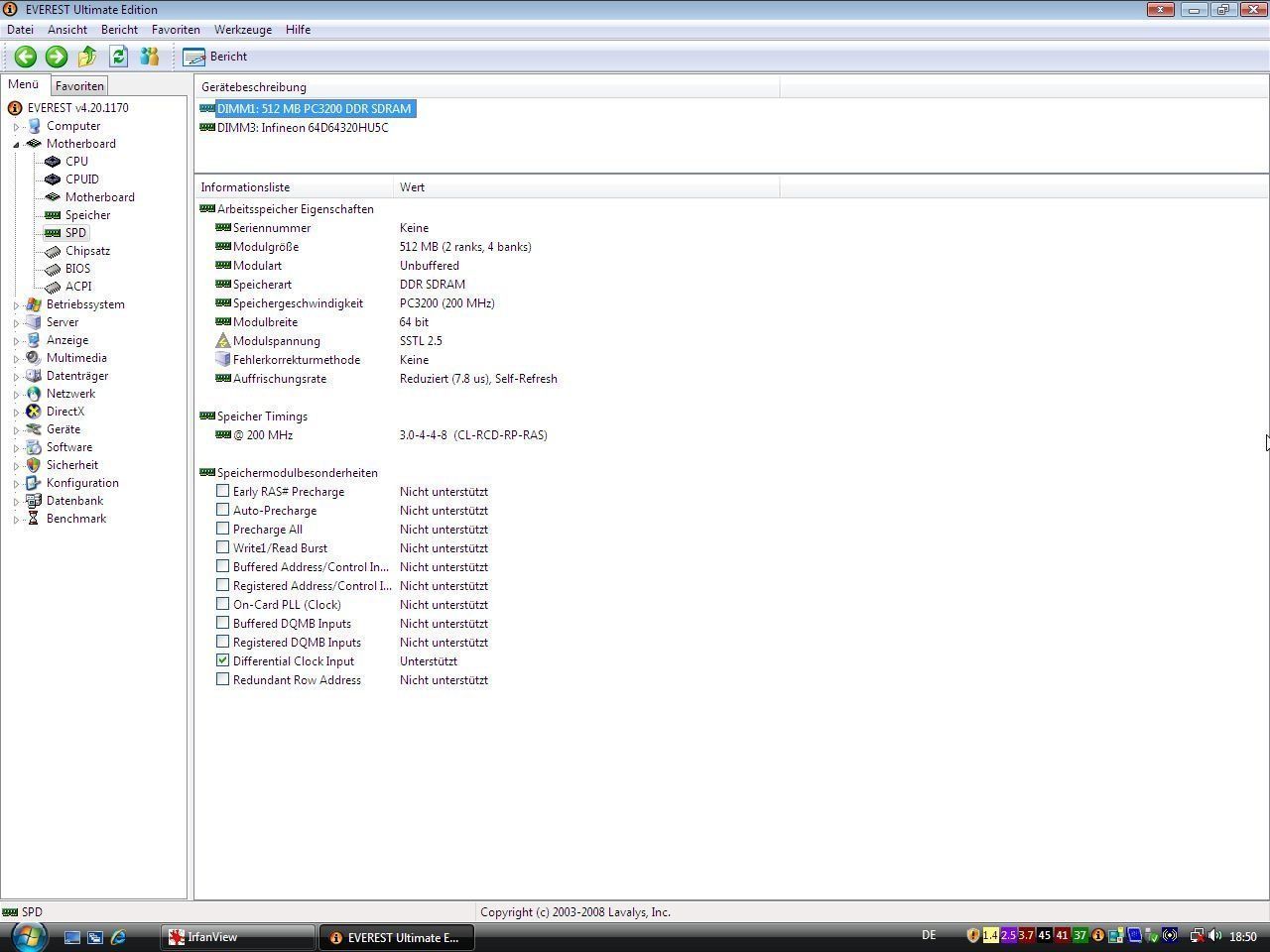The image size is (1270, 952).
Task: Open the users icon in toolbar
Action: [x=150, y=57]
